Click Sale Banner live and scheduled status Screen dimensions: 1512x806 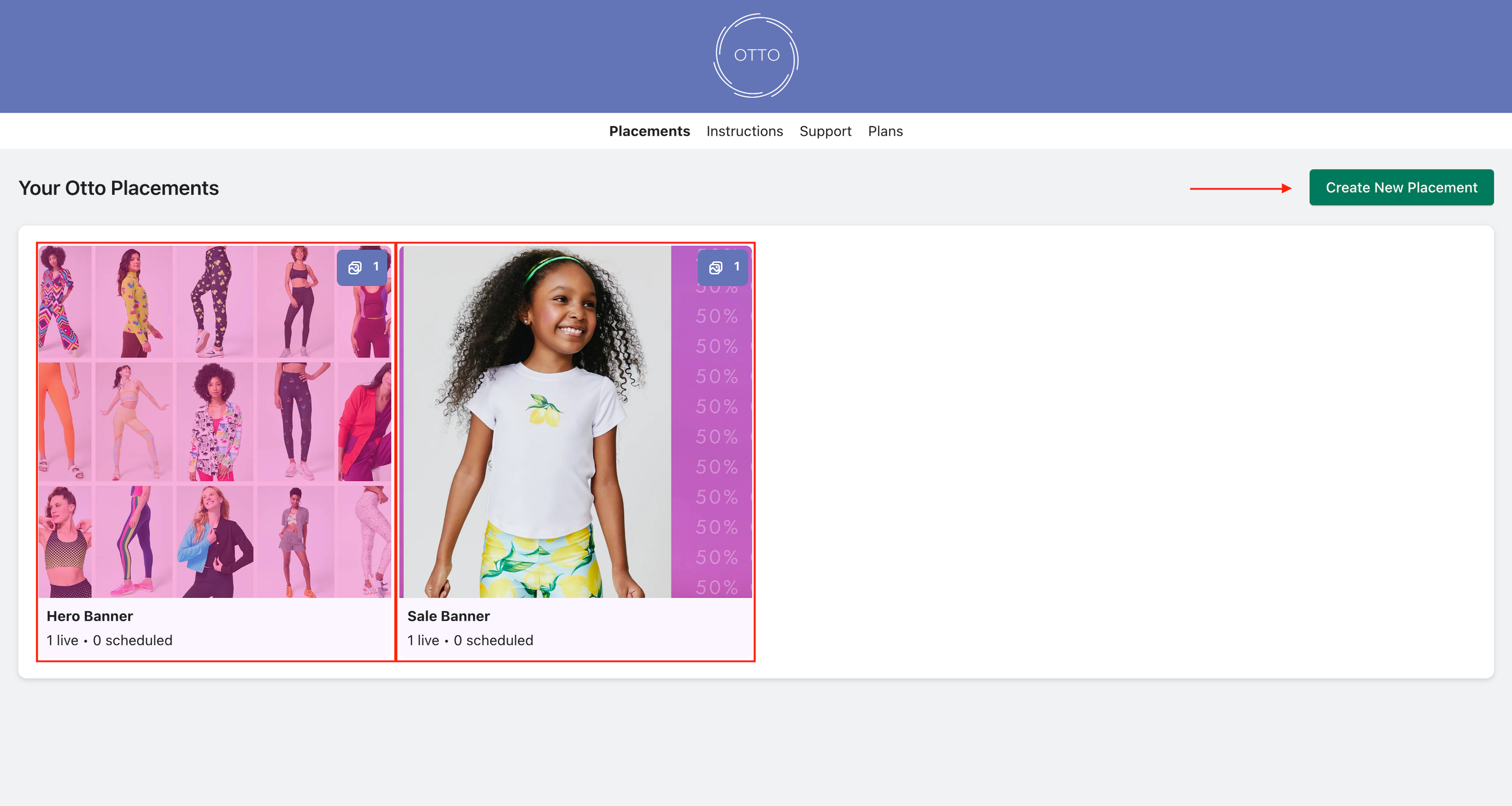[x=470, y=640]
